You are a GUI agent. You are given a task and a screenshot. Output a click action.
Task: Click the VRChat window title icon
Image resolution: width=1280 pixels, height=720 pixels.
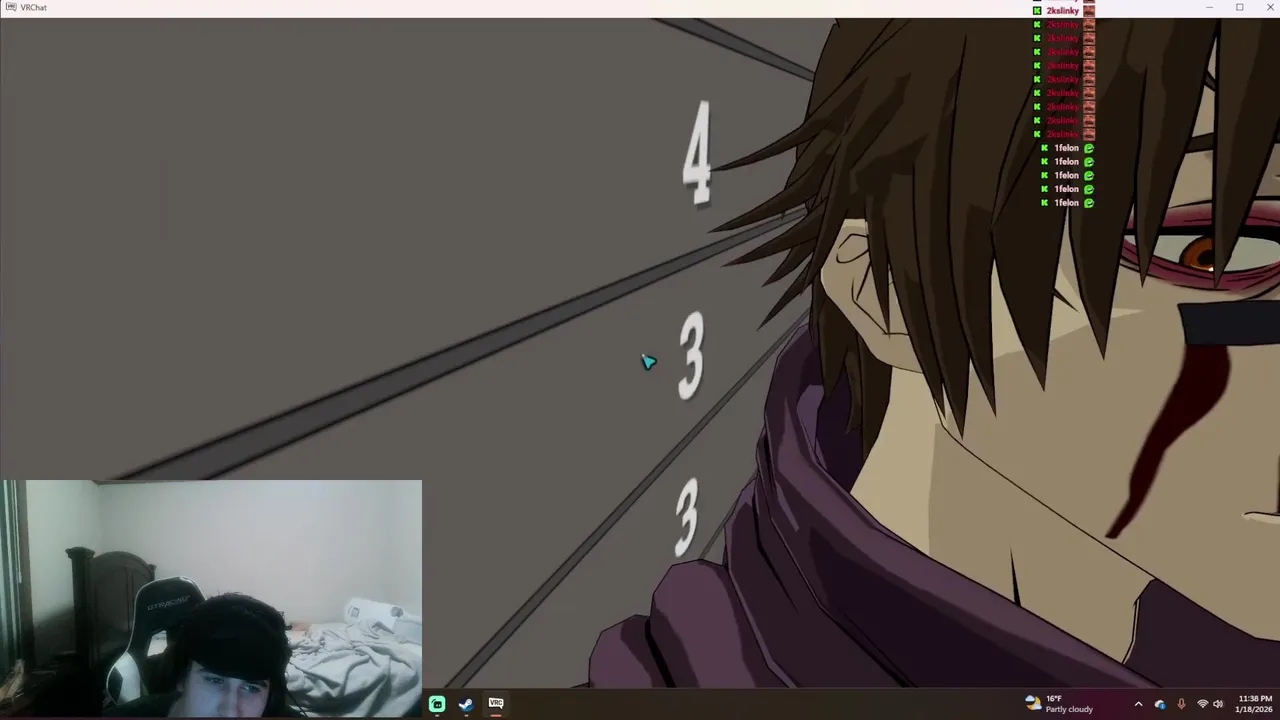point(10,7)
